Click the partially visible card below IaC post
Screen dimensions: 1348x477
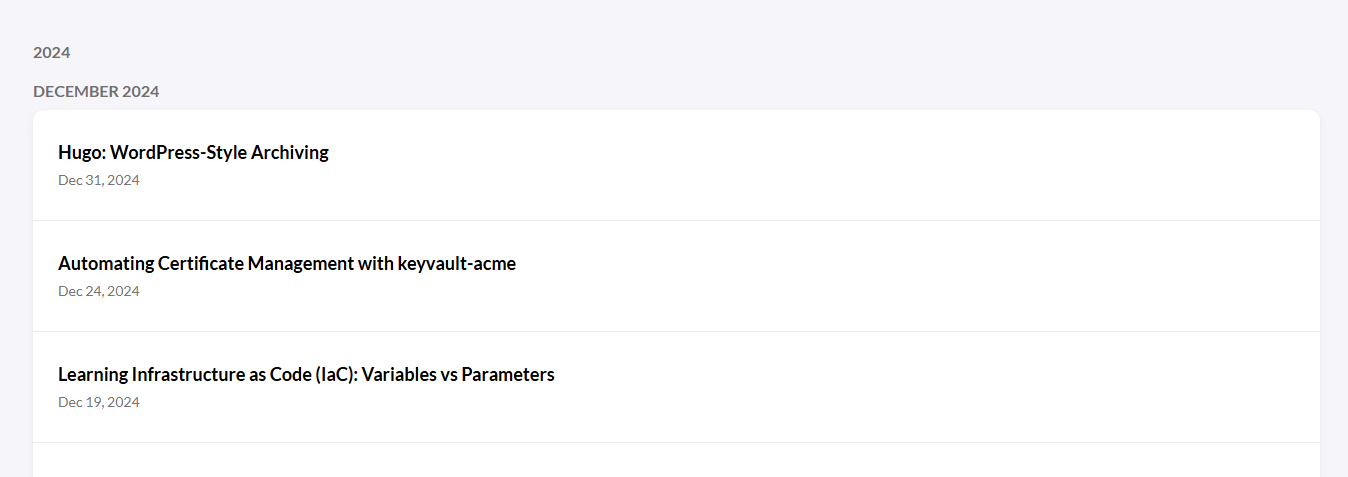pyautogui.click(x=676, y=460)
